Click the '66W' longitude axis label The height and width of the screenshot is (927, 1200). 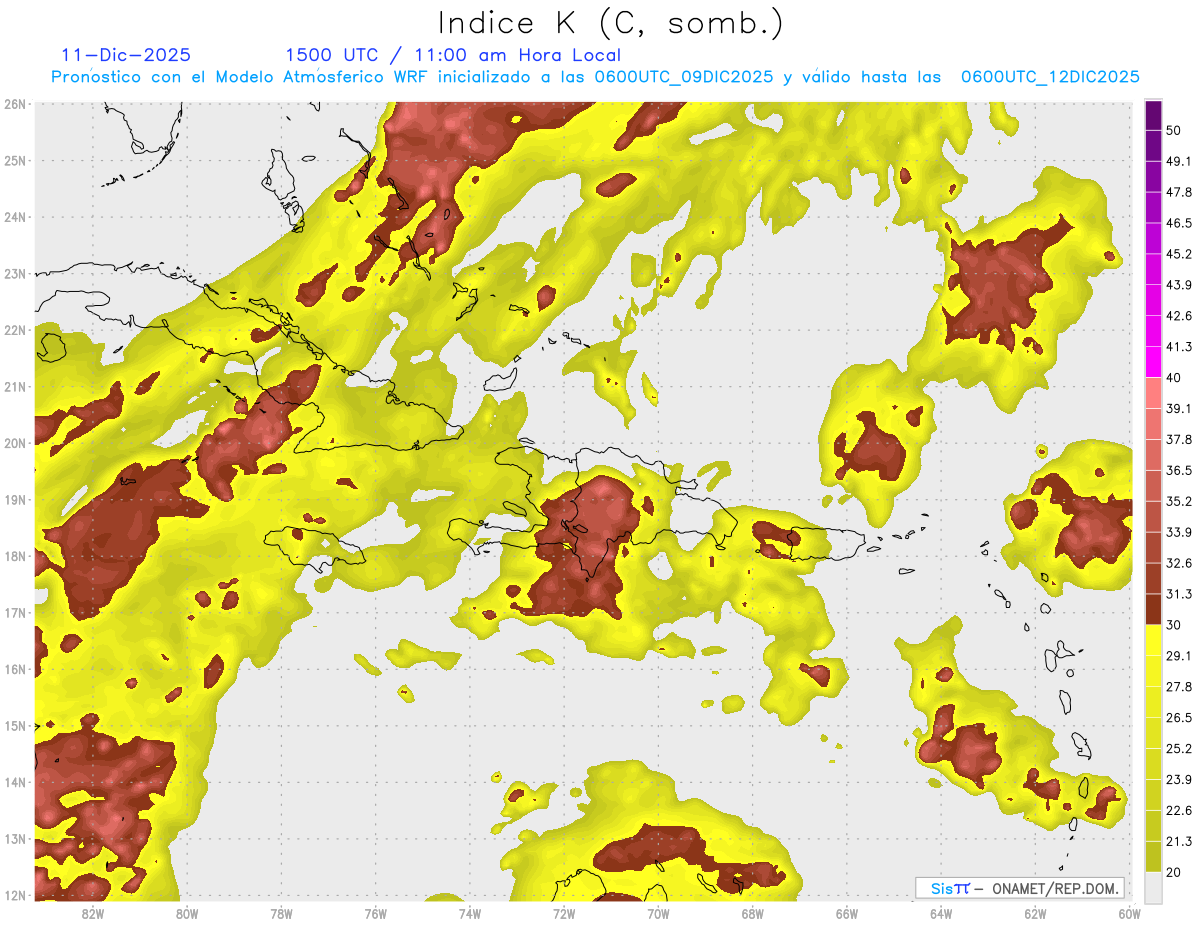(x=847, y=914)
